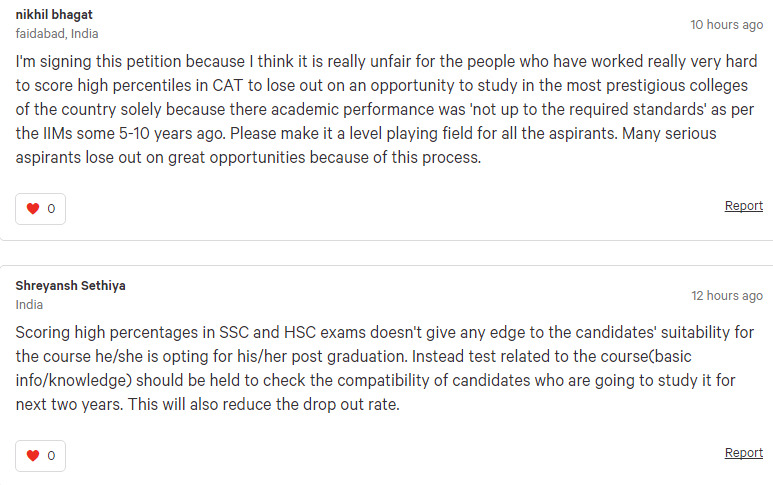This screenshot has height=485, width=773.
Task: Click the "10 hours ago" timestamp
Action: (x=727, y=25)
